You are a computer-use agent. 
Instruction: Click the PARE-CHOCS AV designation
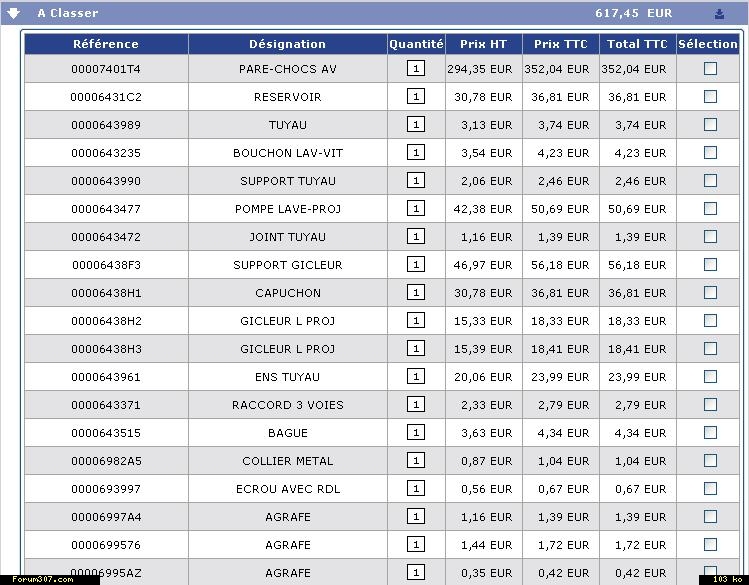point(288,69)
